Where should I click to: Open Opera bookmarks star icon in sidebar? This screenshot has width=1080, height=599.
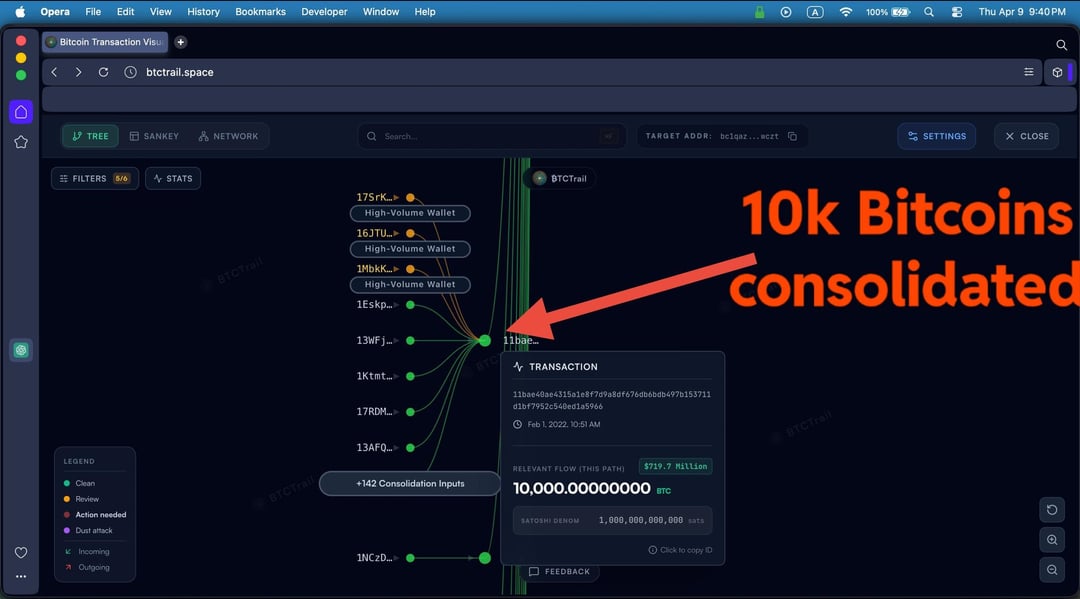[x=21, y=142]
